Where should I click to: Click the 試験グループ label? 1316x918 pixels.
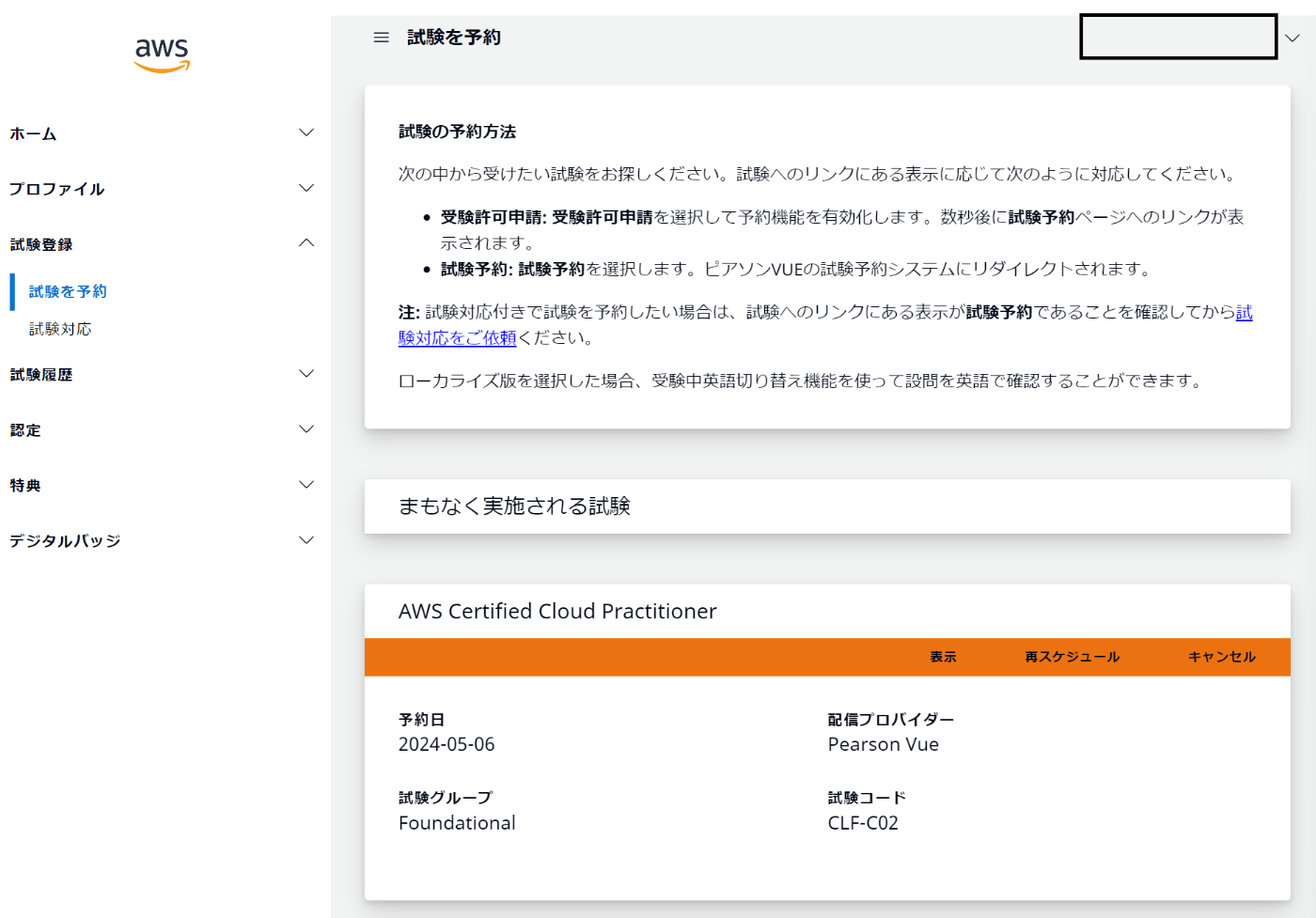point(446,798)
